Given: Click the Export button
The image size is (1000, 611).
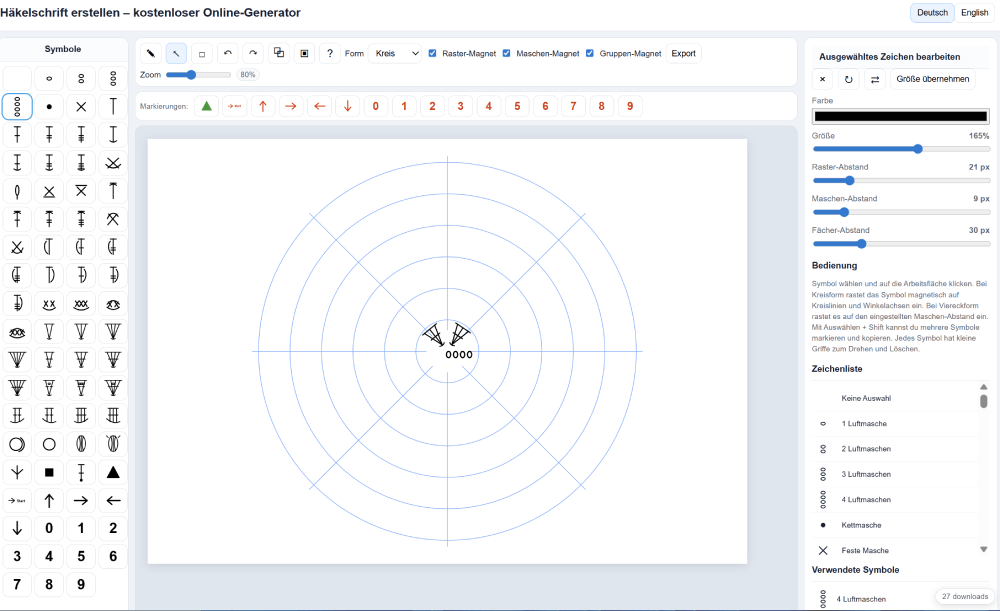Looking at the screenshot, I should click(x=683, y=54).
